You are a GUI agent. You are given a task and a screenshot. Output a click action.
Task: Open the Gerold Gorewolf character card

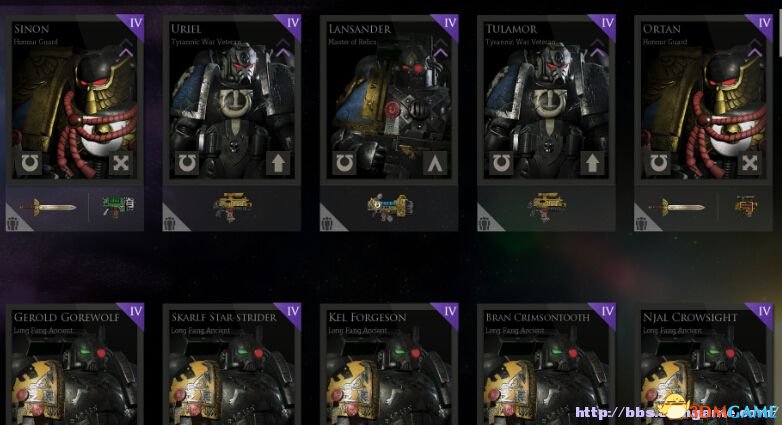(75, 364)
